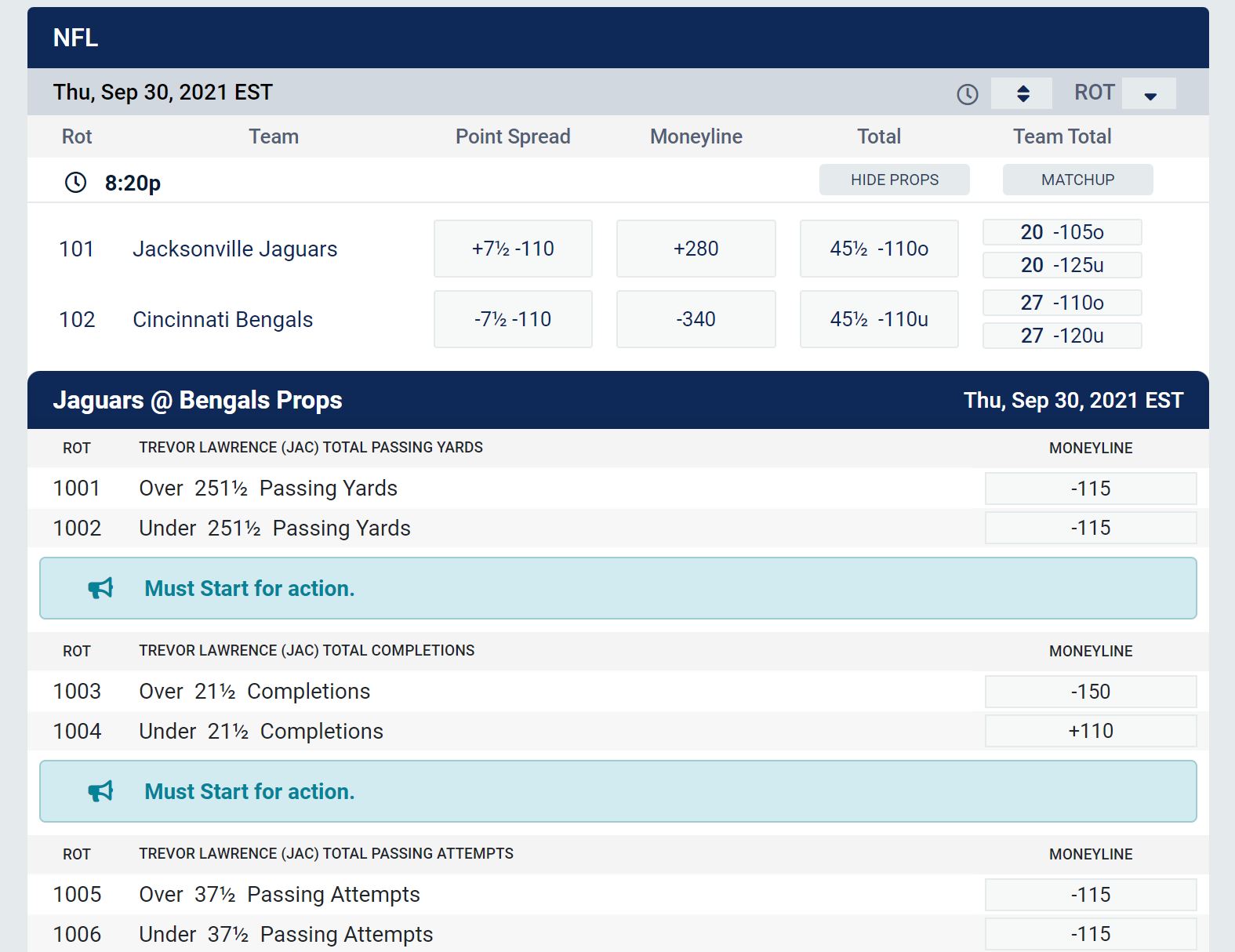Click the Team Total column header
The image size is (1235, 952).
pyautogui.click(x=1062, y=136)
